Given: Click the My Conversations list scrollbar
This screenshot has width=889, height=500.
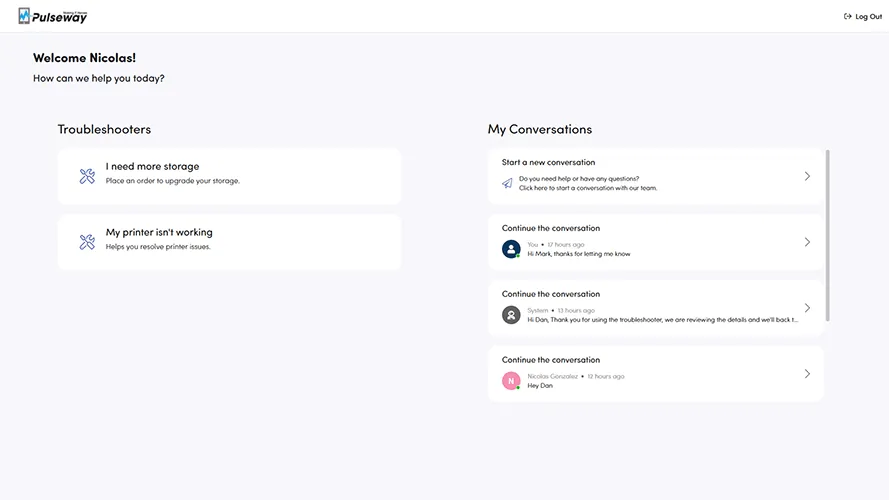Looking at the screenshot, I should click(828, 235).
